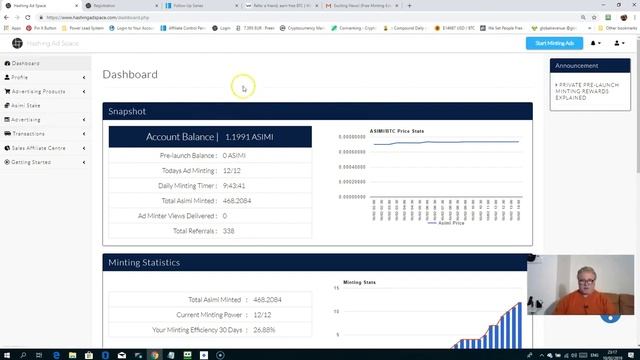Image resolution: width=640 pixels, height=360 pixels.
Task: Open the Dashboard sidebar item
Action: 45,63
